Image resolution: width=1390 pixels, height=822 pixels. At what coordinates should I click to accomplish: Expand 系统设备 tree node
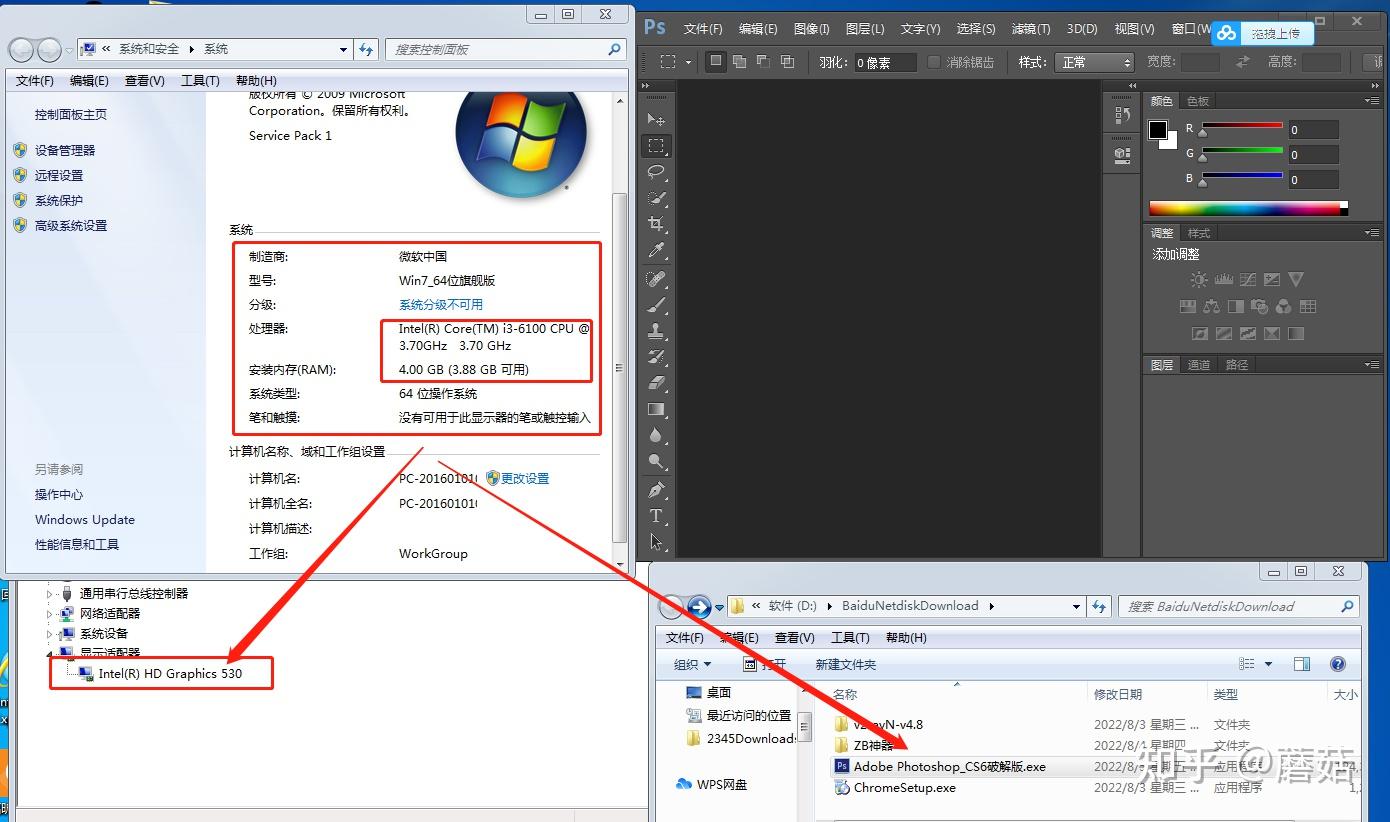pos(49,633)
